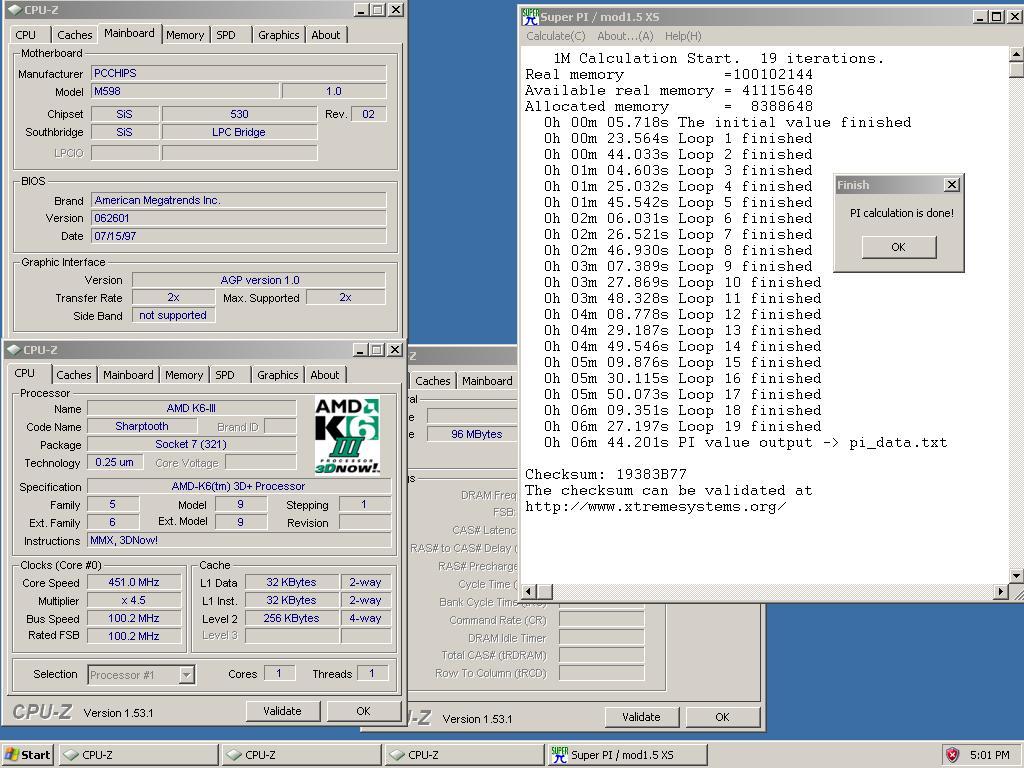The image size is (1024, 768).
Task: Open Caches tab in background memory window
Action: pos(433,381)
